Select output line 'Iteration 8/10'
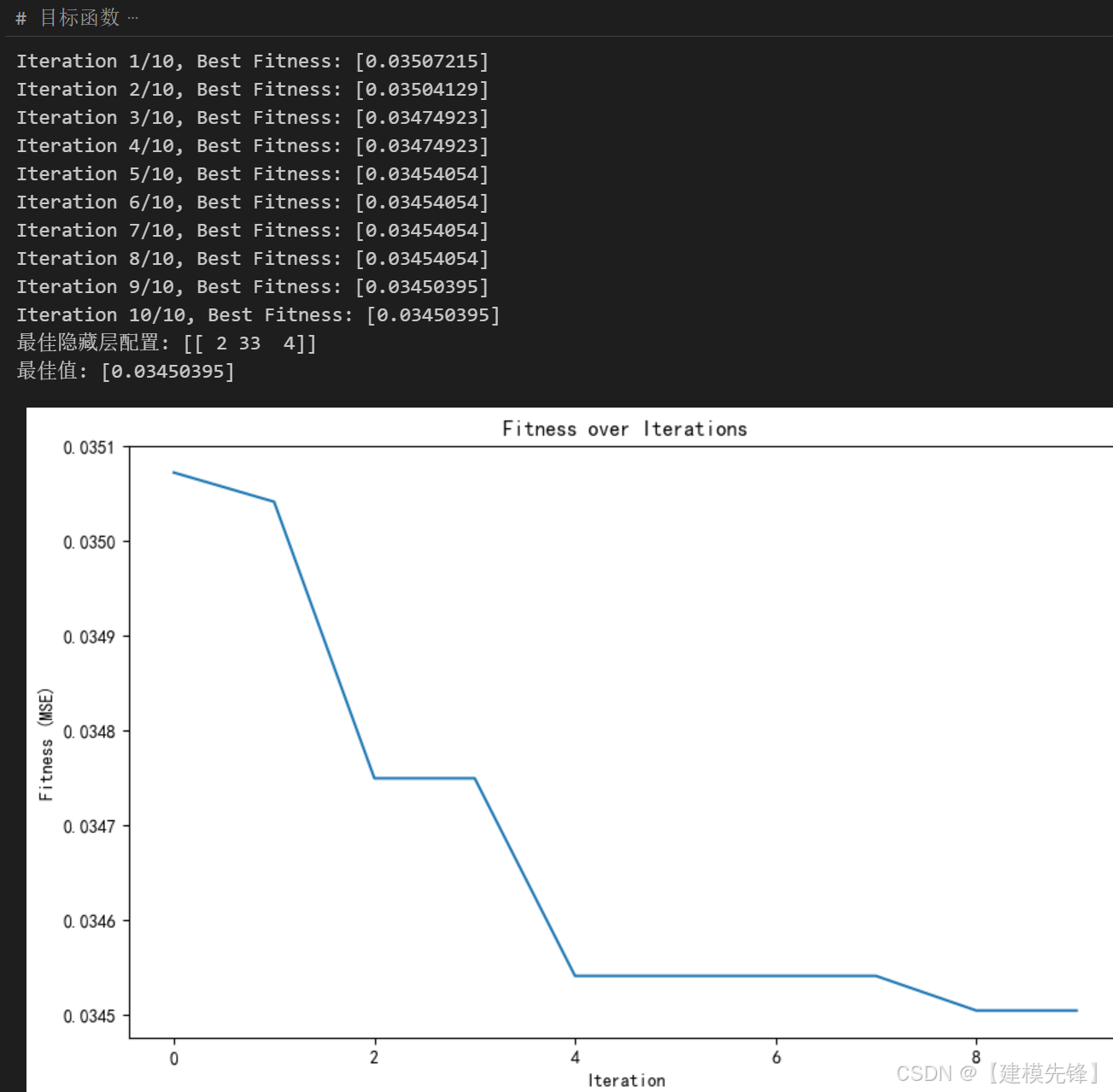The height and width of the screenshot is (1092, 1113). (253, 259)
